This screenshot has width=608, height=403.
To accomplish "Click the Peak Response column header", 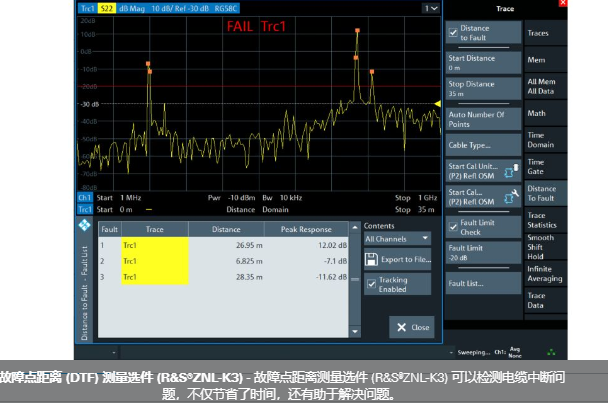I will pyautogui.click(x=306, y=229).
